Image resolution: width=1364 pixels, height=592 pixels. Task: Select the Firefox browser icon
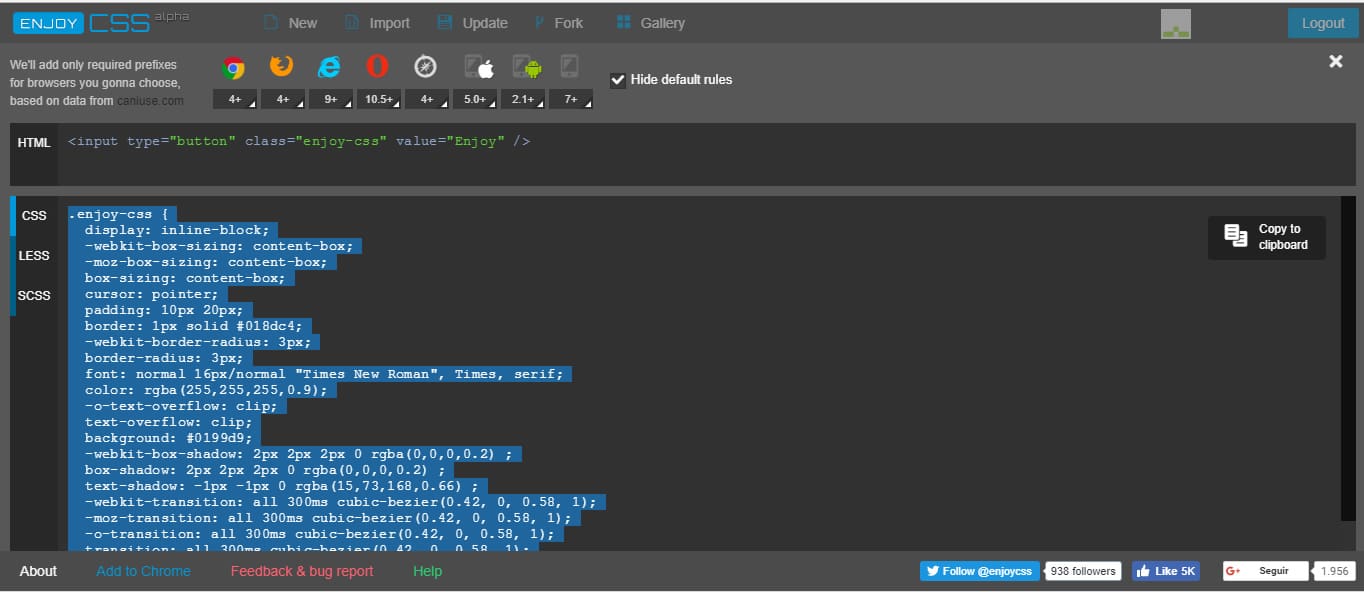[x=281, y=67]
